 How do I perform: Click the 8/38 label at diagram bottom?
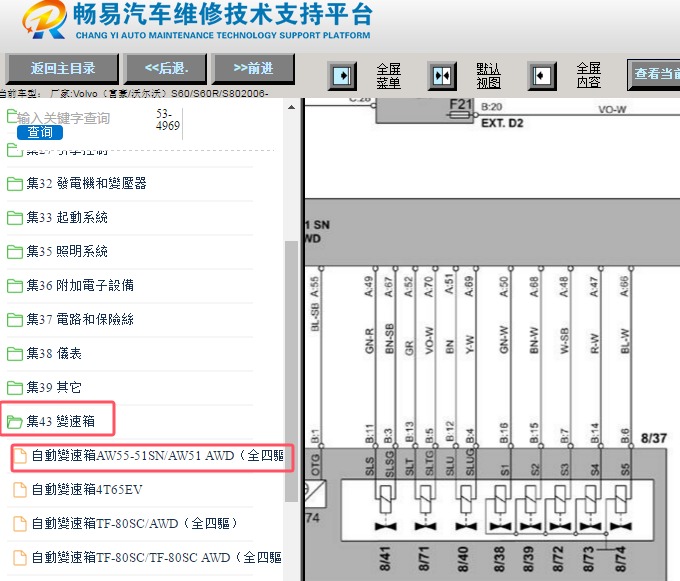tap(499, 559)
